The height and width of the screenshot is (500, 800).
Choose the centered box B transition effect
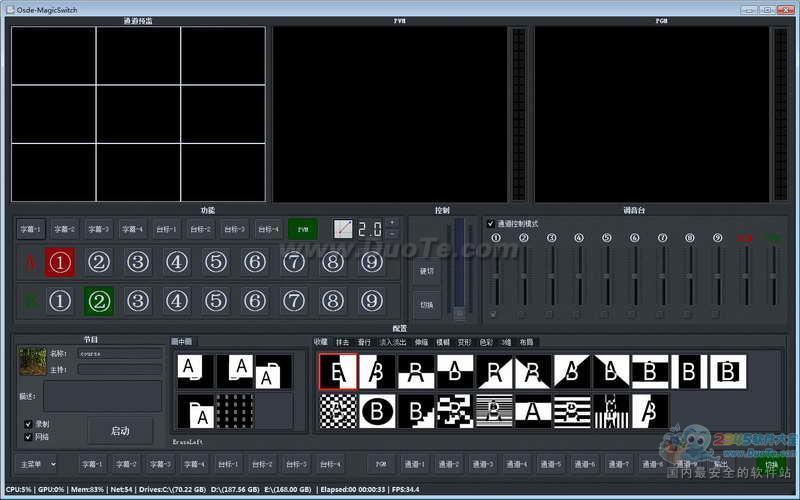click(728, 372)
